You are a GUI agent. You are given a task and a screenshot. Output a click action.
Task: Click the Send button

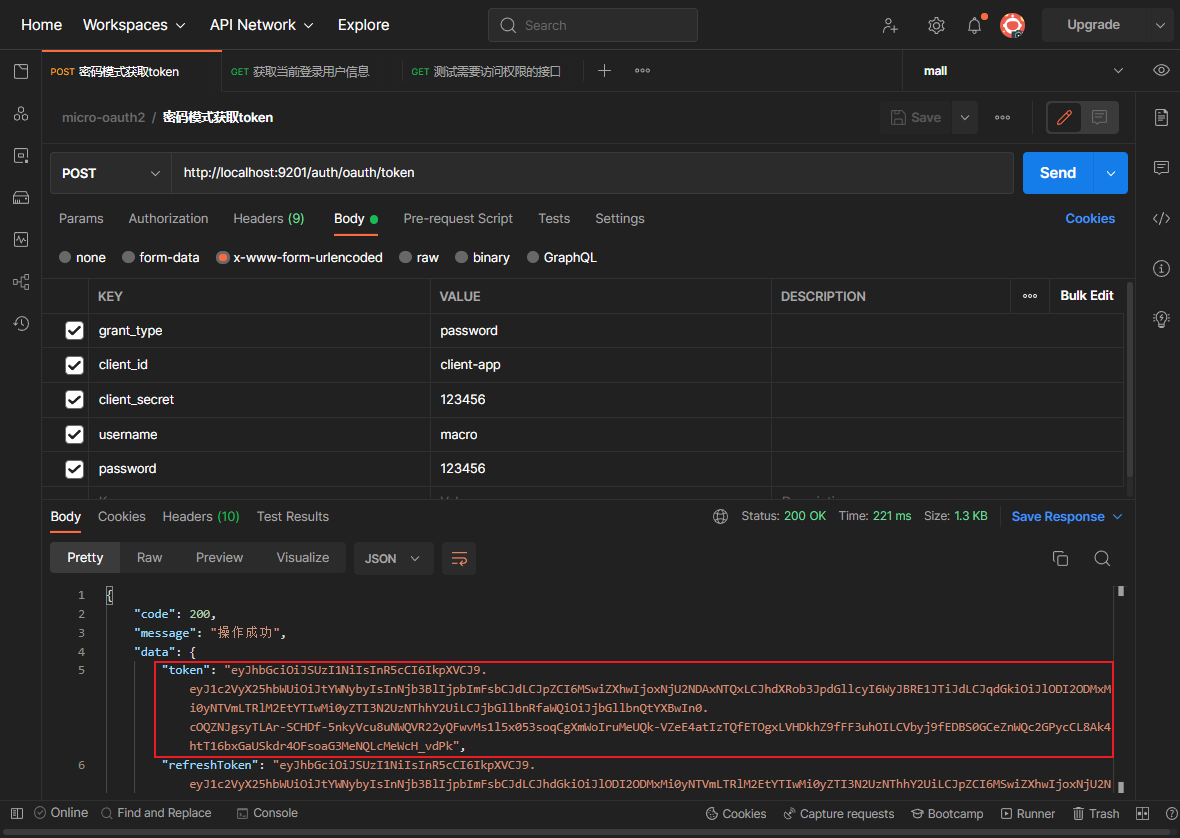[1058, 173]
